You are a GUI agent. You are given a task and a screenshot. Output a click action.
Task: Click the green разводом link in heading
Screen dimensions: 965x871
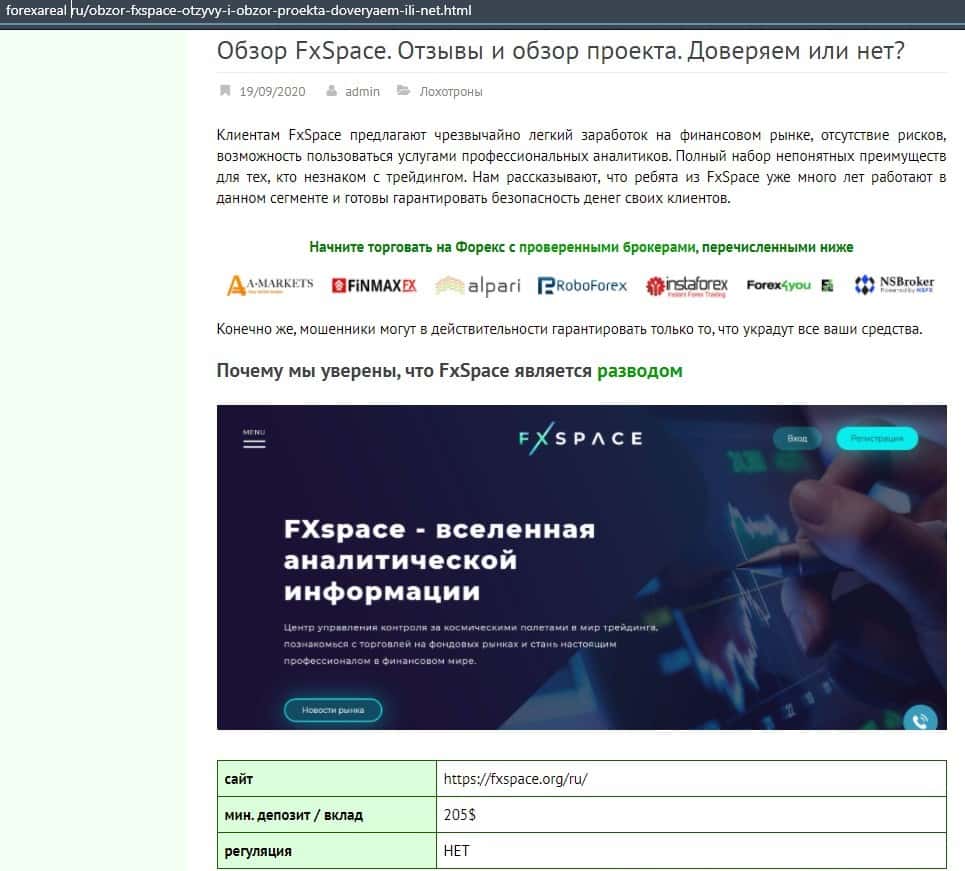coord(640,371)
